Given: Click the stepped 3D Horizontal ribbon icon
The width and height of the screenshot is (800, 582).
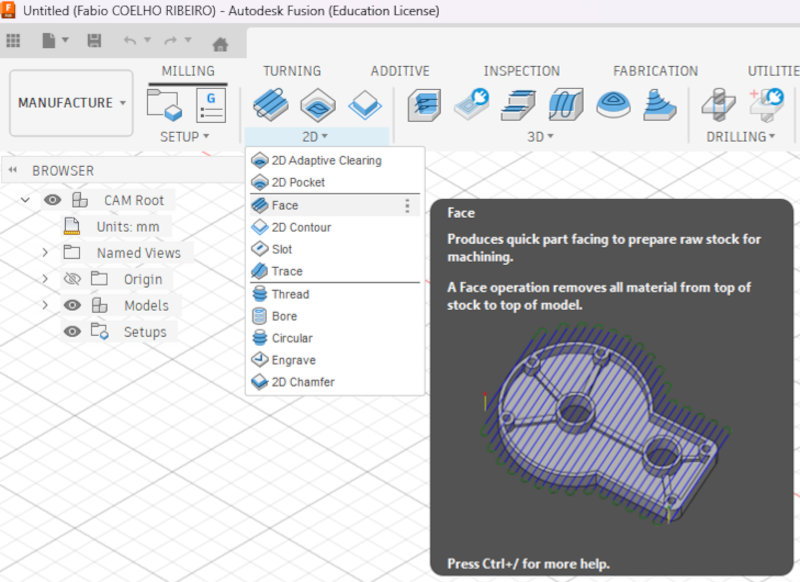Looking at the screenshot, I should coord(518,105).
